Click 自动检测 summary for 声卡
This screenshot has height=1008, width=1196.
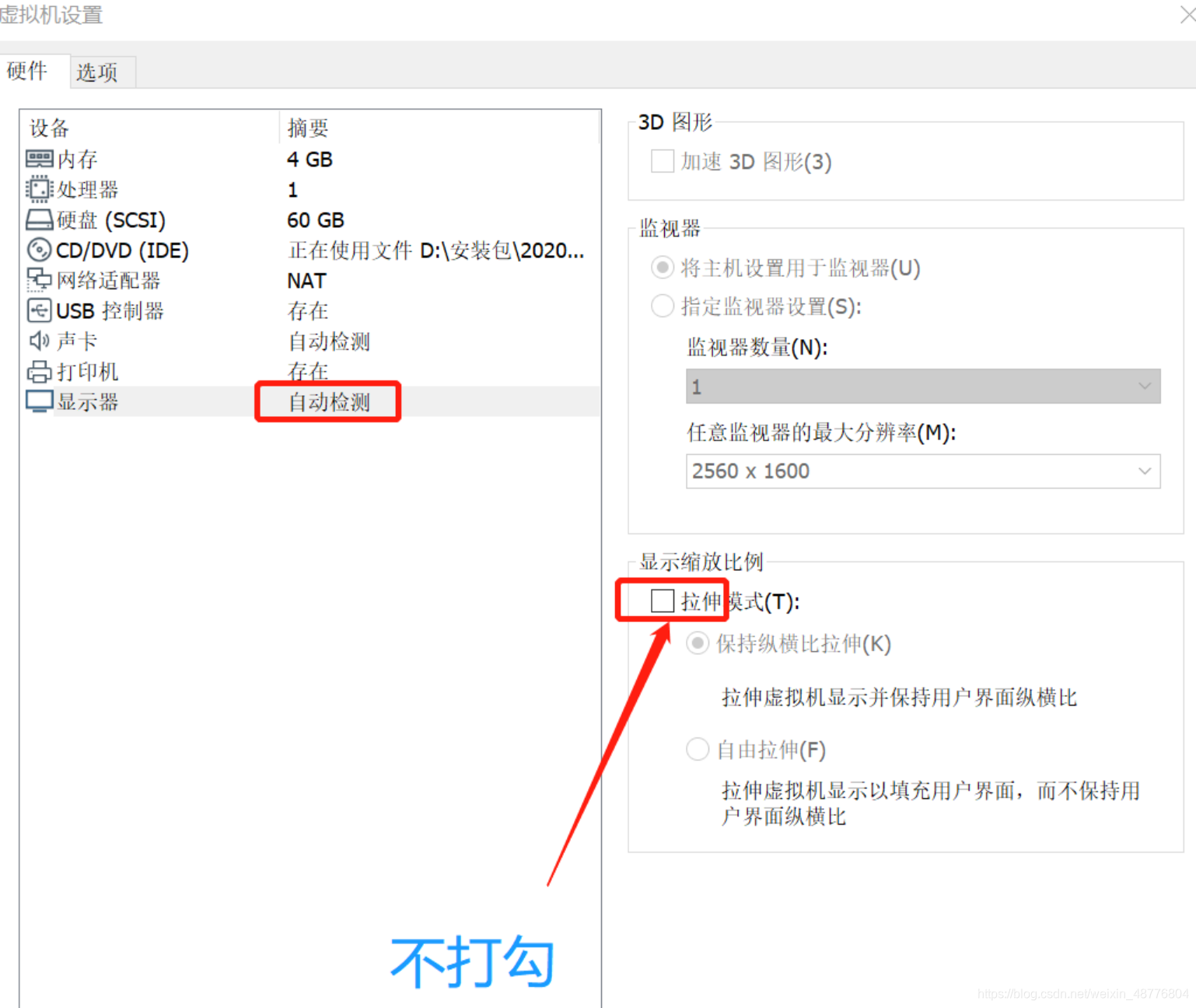pos(329,341)
